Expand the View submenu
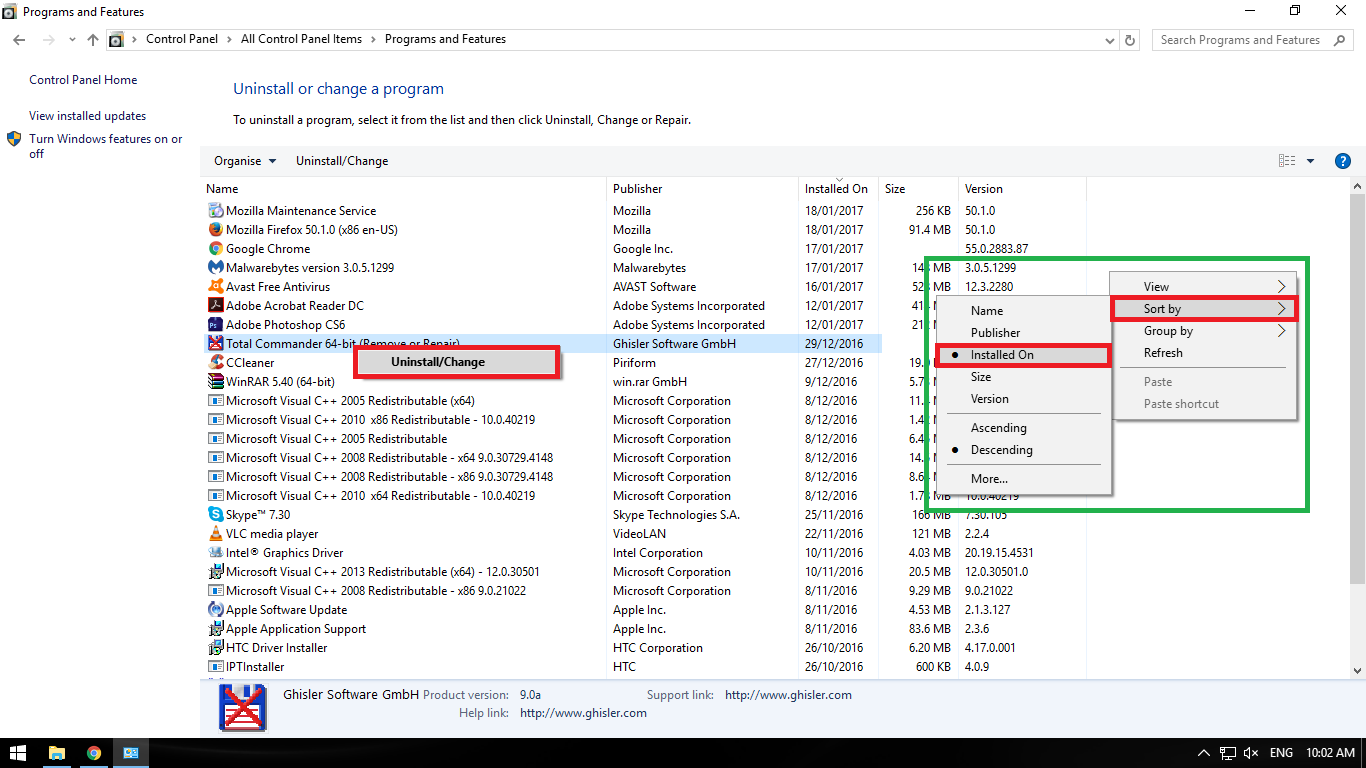Viewport: 1366px width, 768px height. tap(1204, 287)
